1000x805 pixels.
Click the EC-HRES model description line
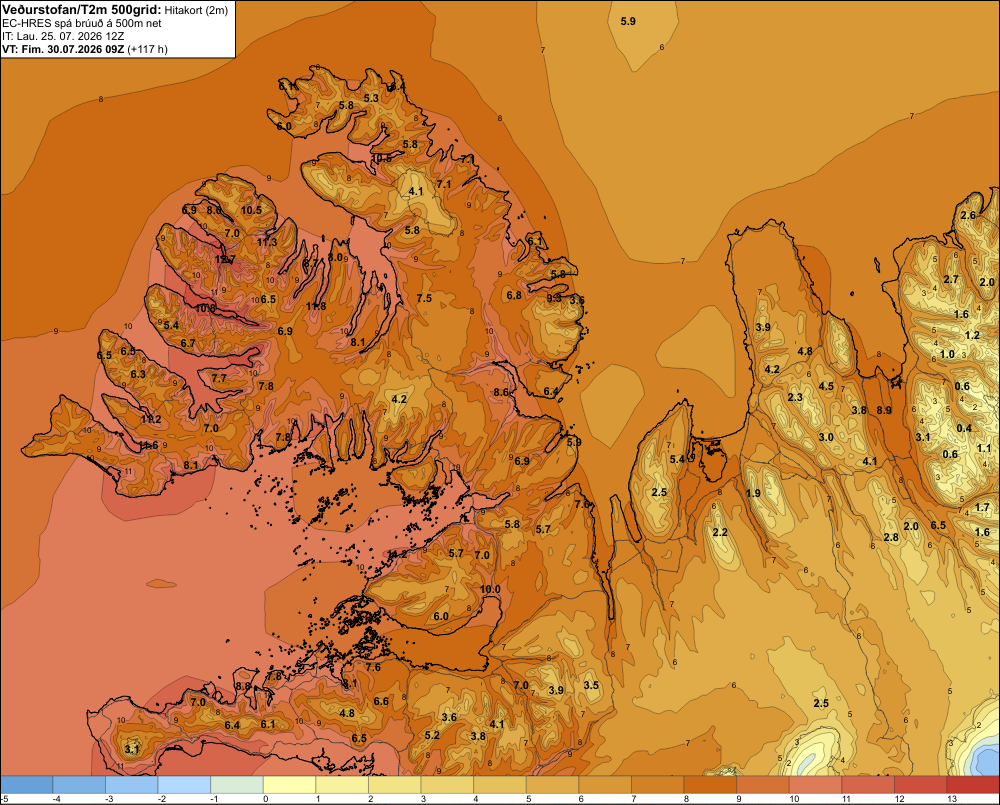82,23
